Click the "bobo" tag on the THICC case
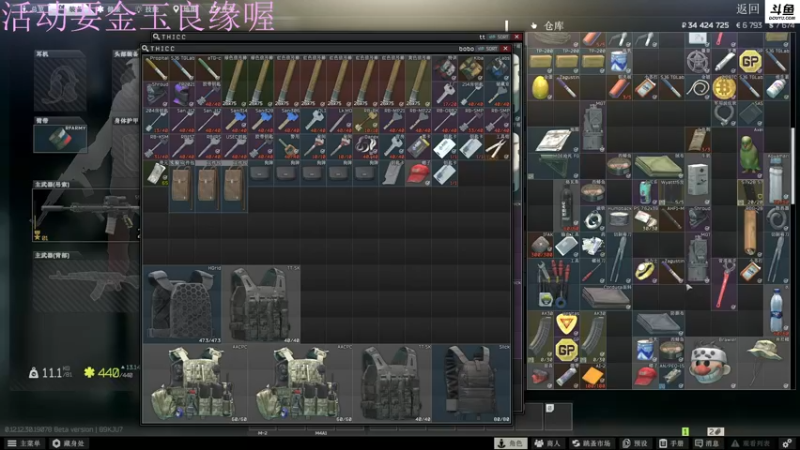Image resolution: width=800 pixels, height=450 pixels. pyautogui.click(x=466, y=48)
